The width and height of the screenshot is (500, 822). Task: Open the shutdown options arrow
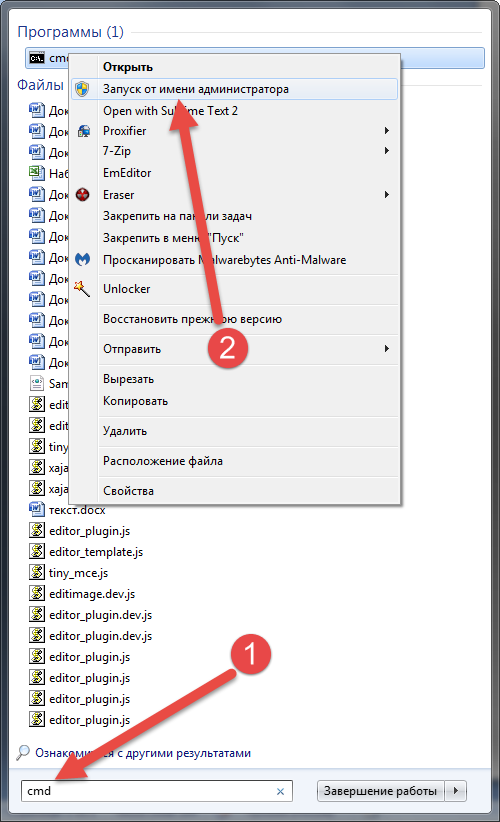[x=456, y=791]
